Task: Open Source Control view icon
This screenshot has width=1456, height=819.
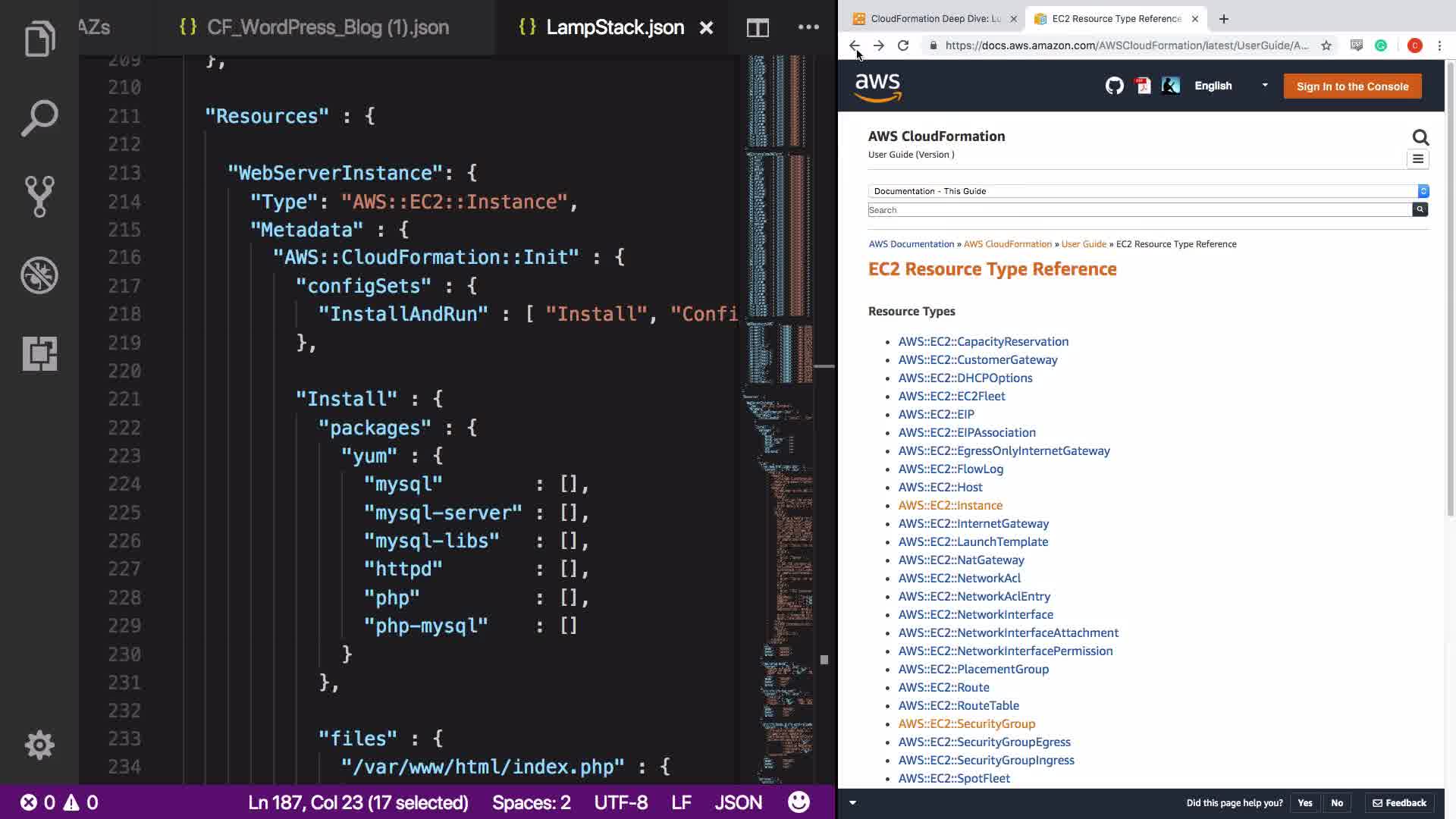Action: pyautogui.click(x=39, y=196)
